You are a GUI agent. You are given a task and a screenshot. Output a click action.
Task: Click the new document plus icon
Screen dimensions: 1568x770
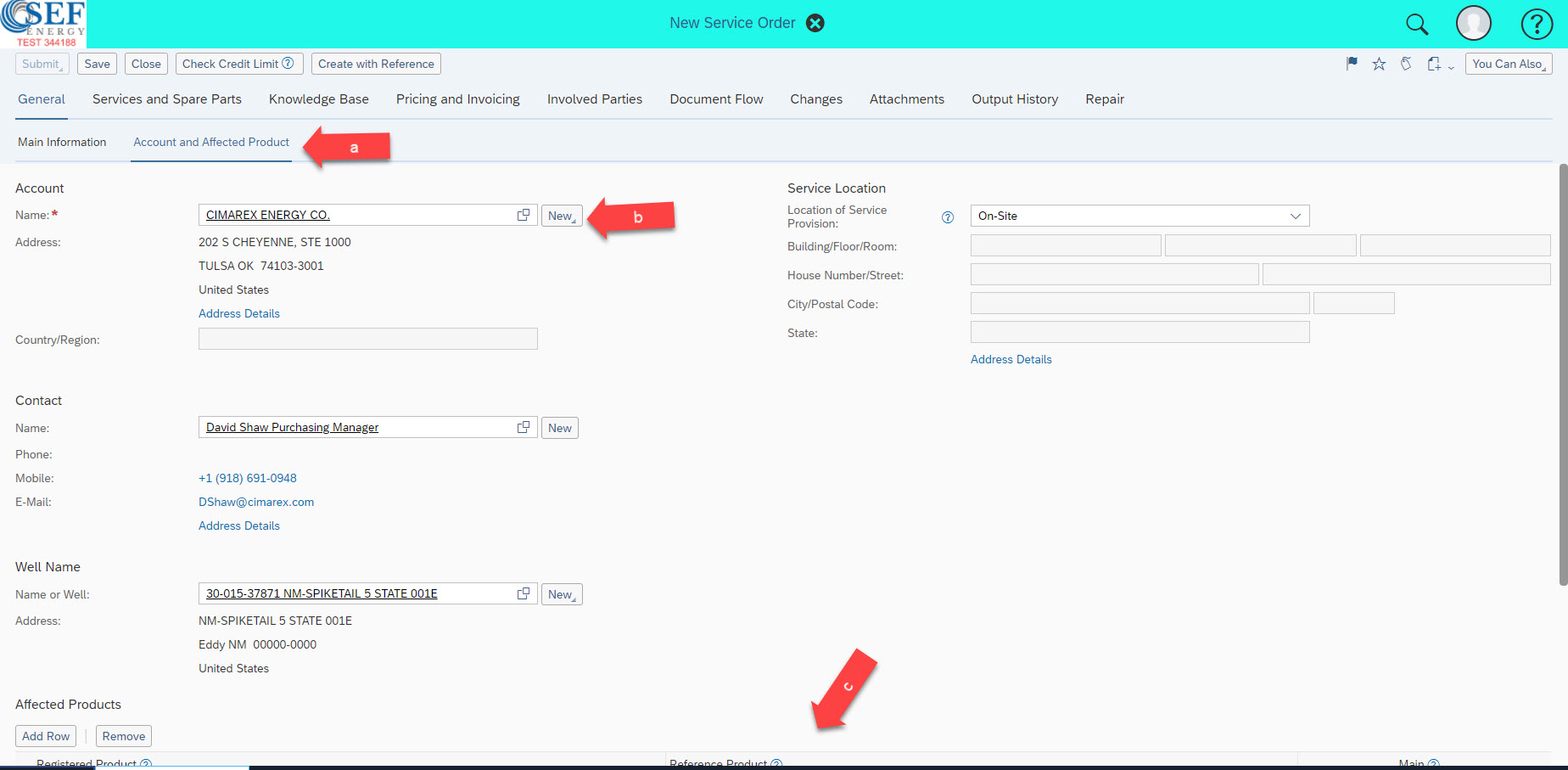(1434, 64)
